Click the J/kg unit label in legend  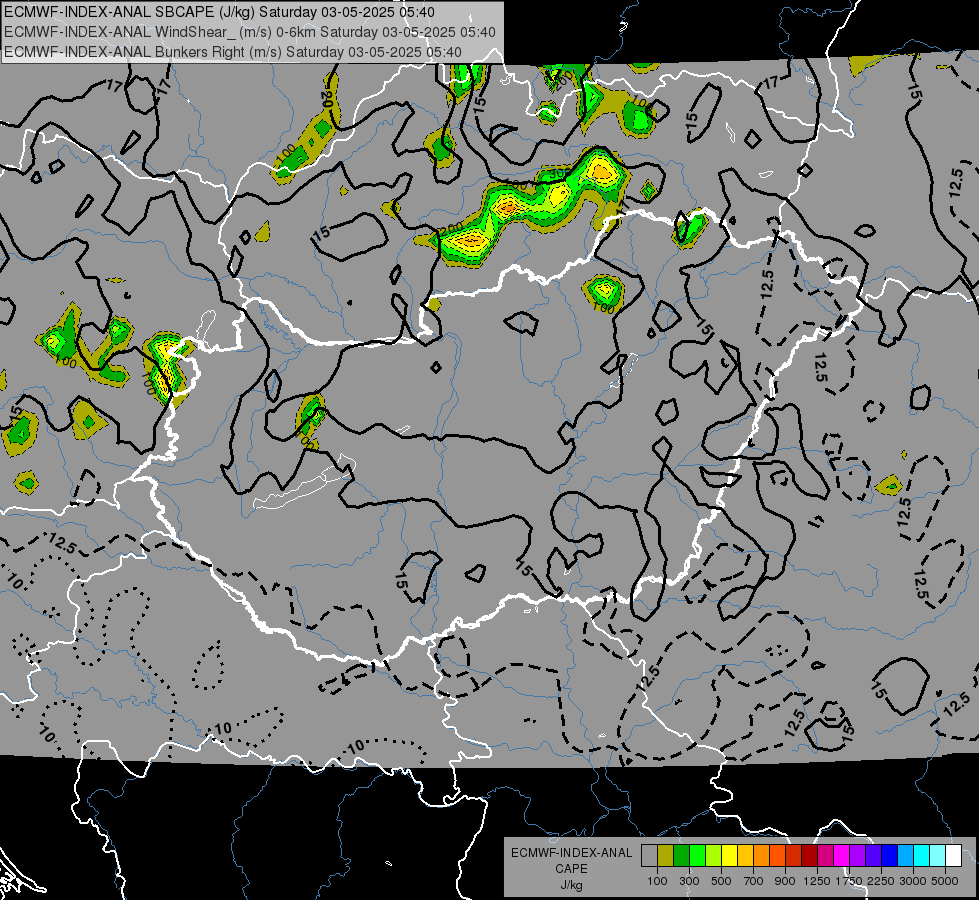pos(571,885)
